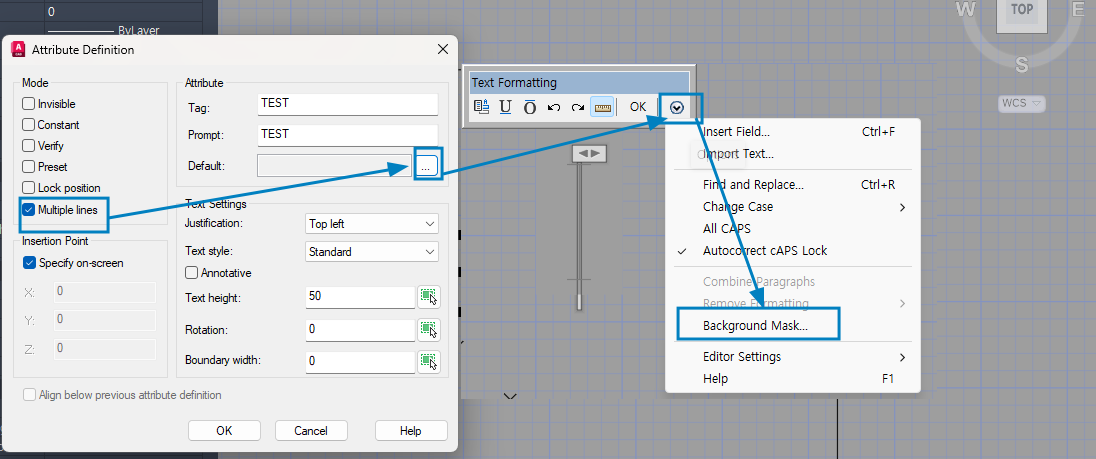Click OK in the Text Formatting toolbar

[637, 107]
